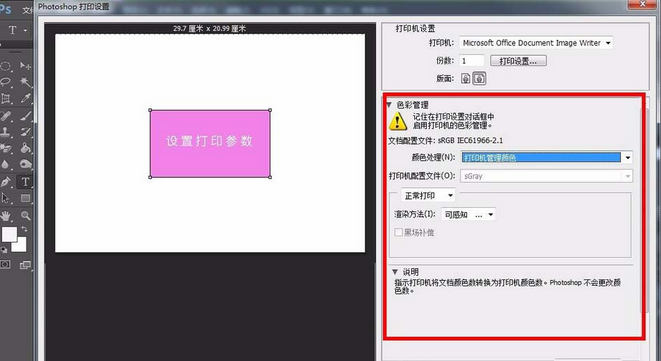Image resolution: width=661 pixels, height=361 pixels.
Task: Select the Hand tool
Action: (x=5, y=216)
